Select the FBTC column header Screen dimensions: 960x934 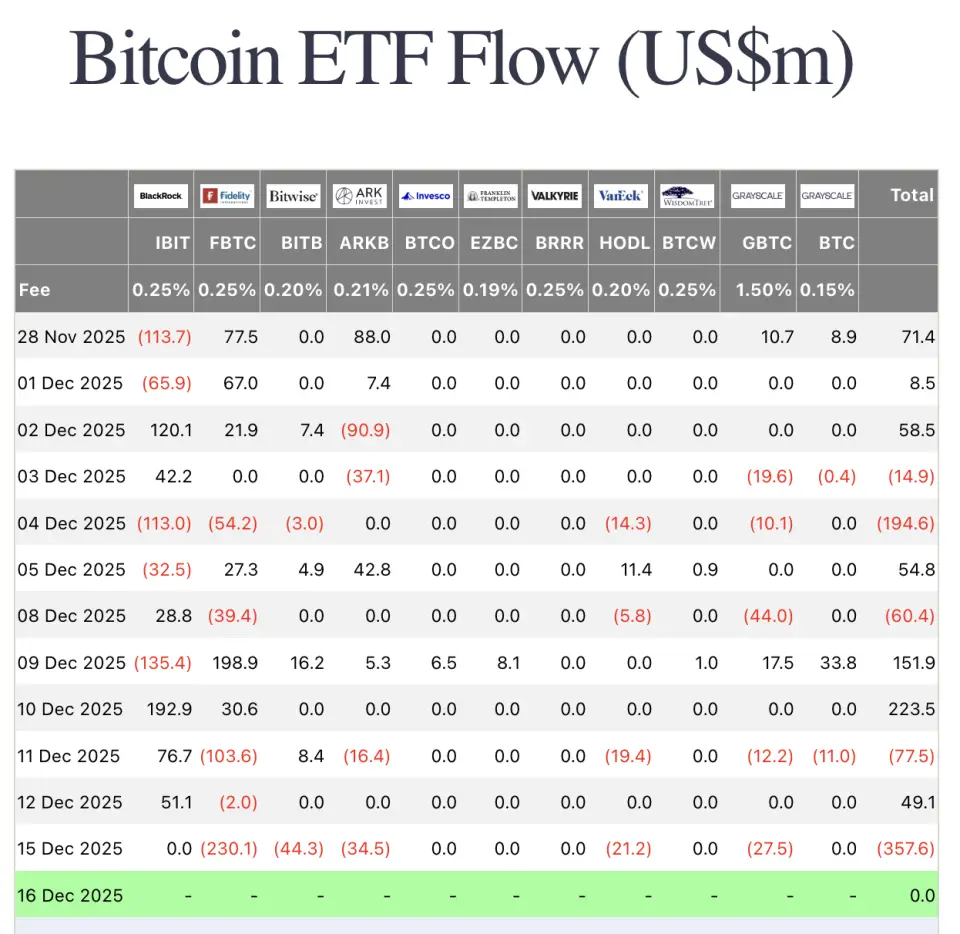[x=227, y=243]
